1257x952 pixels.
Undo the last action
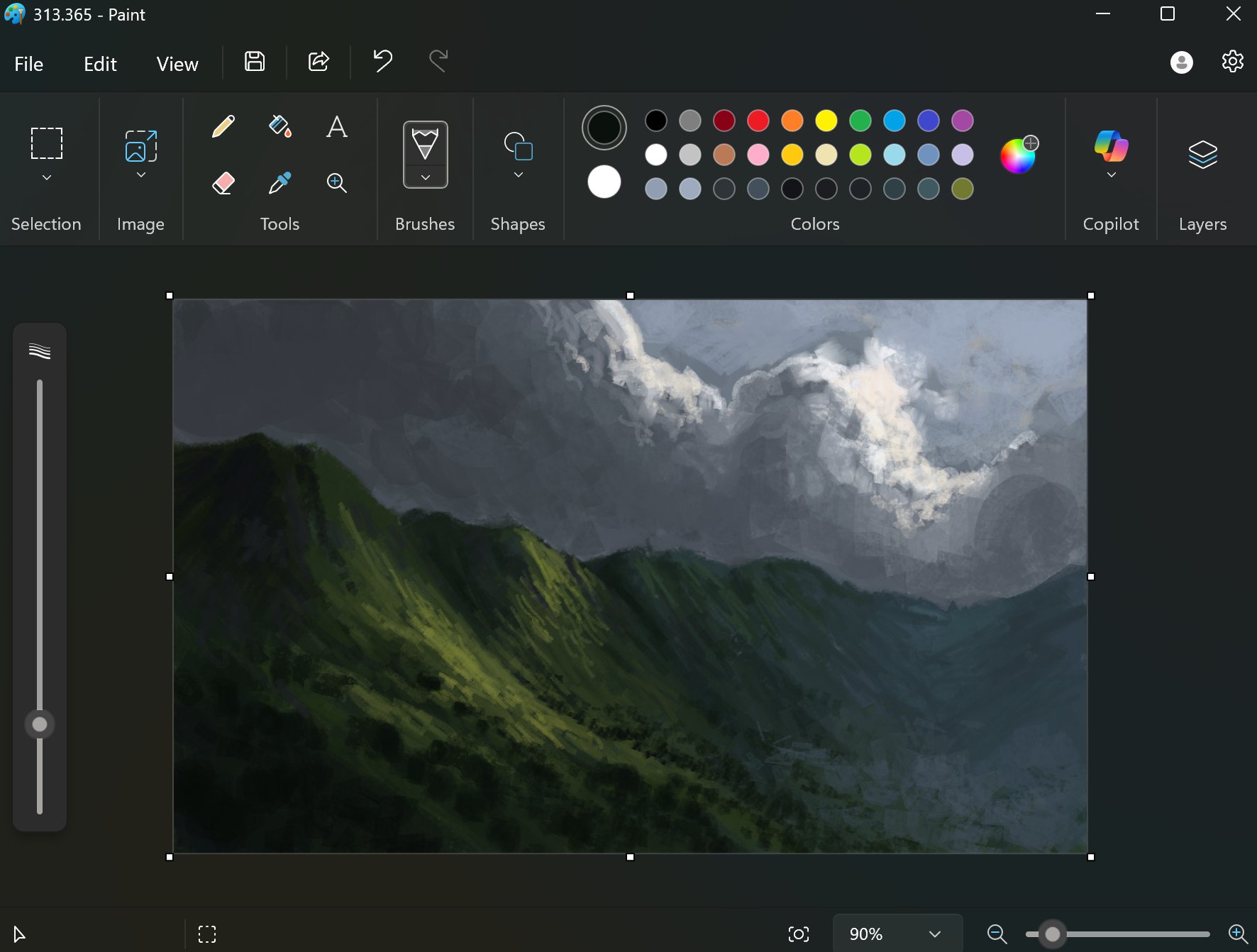[x=383, y=62]
